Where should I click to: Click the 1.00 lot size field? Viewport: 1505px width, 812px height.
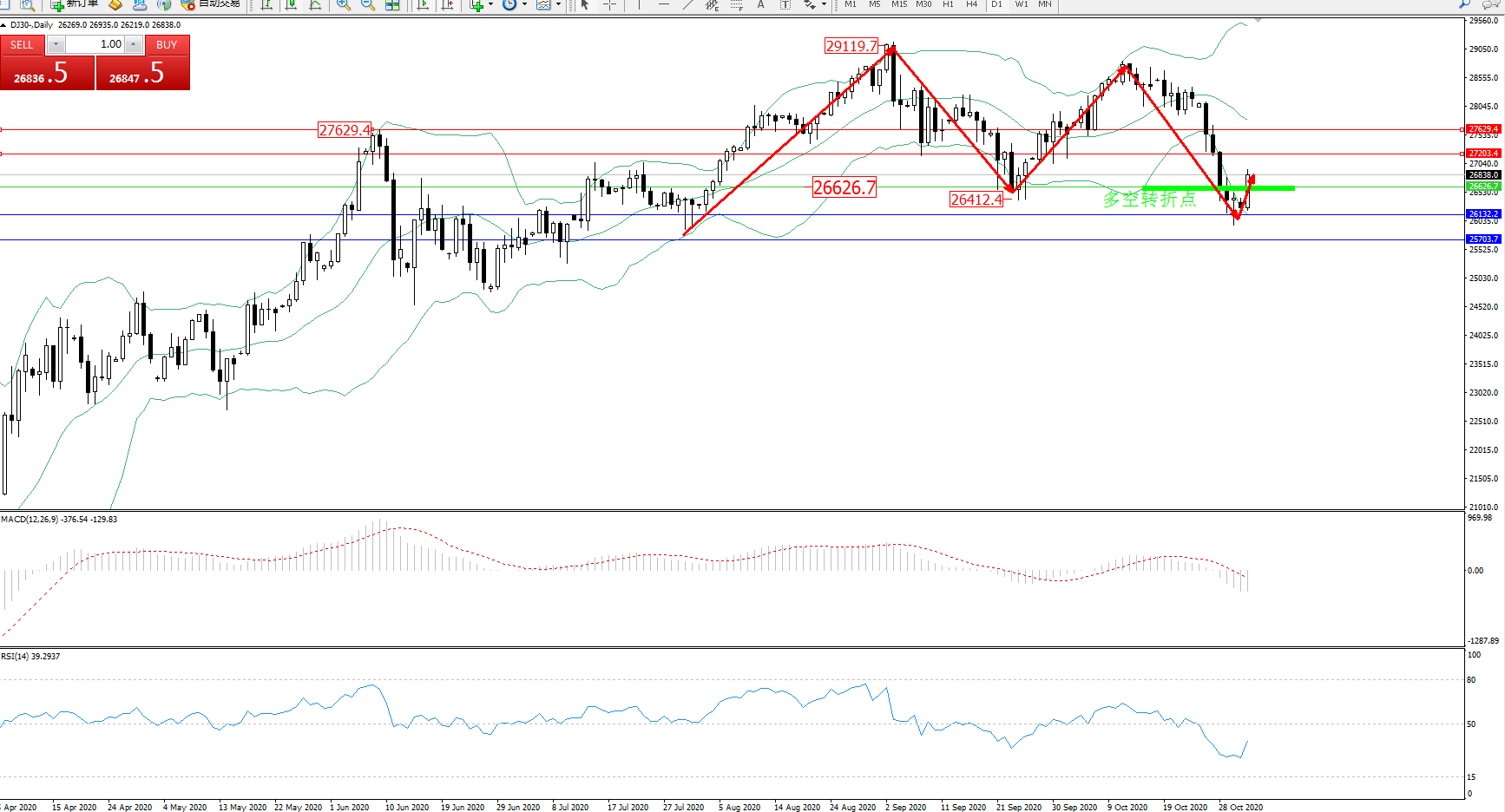point(95,44)
